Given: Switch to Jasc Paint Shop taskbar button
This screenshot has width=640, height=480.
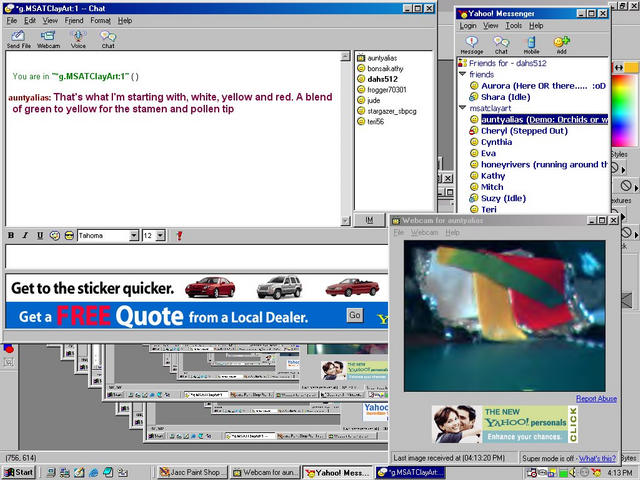Looking at the screenshot, I should 192,472.
